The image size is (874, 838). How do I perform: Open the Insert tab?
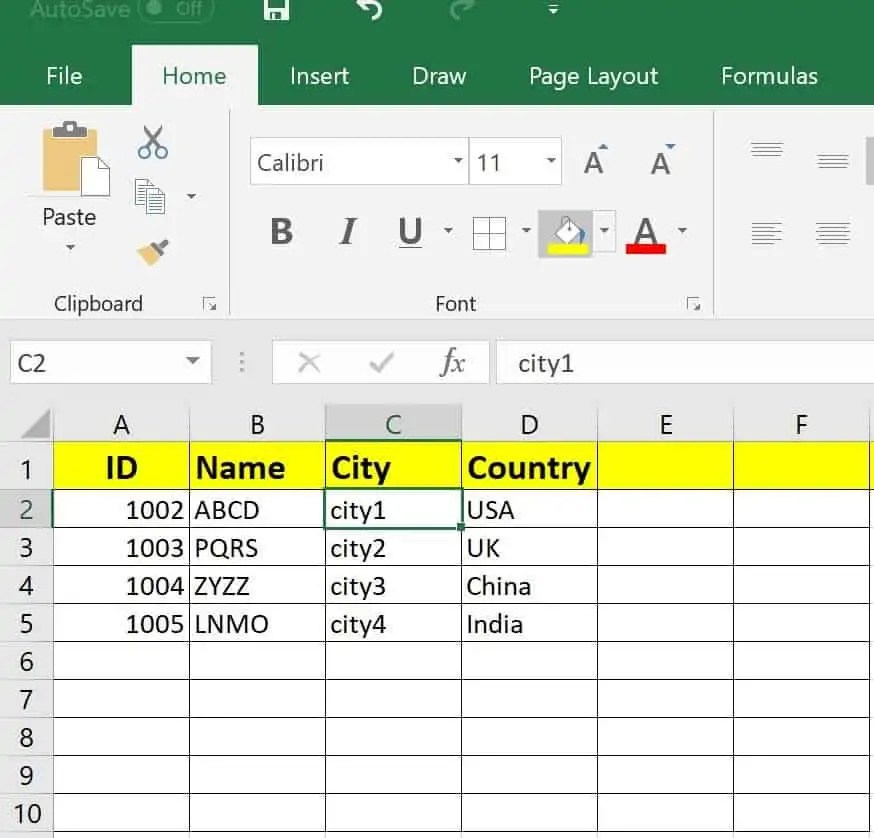319,76
